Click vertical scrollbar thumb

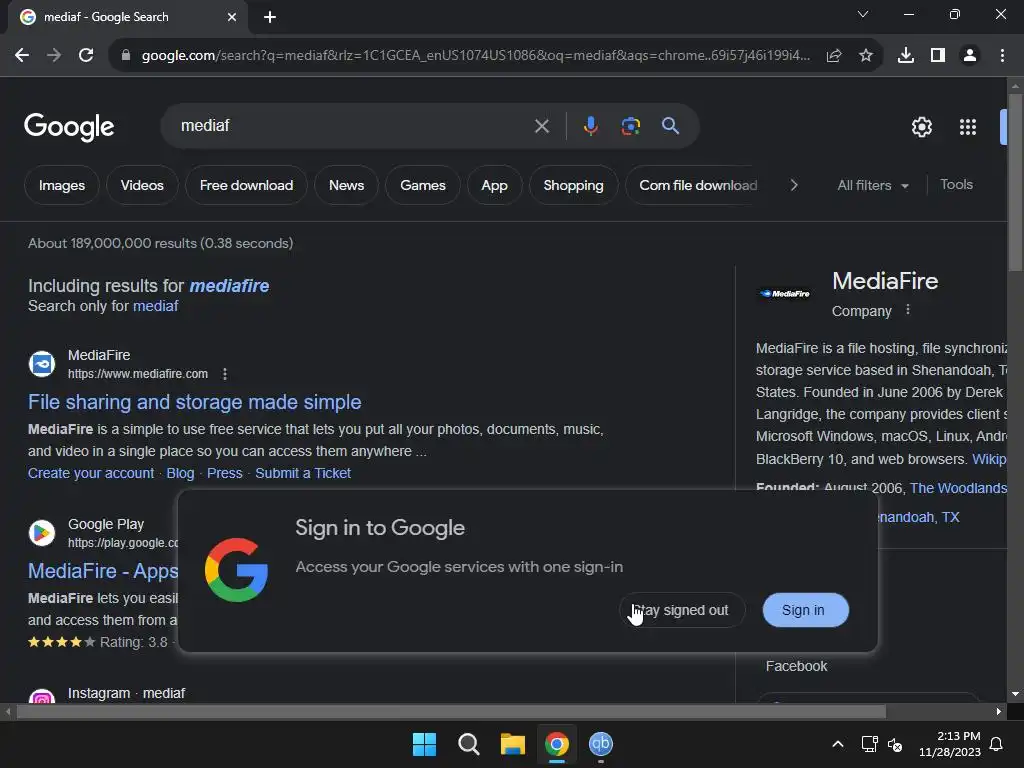(1015, 182)
